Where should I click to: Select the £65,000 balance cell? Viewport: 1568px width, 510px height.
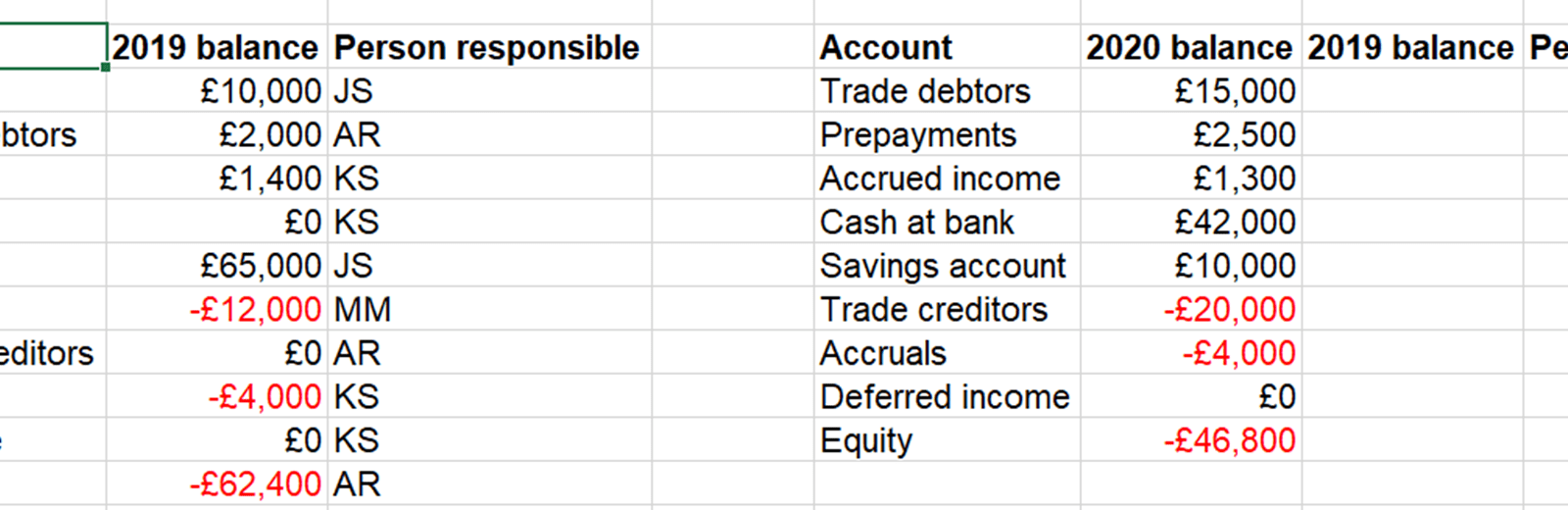pyautogui.click(x=260, y=266)
